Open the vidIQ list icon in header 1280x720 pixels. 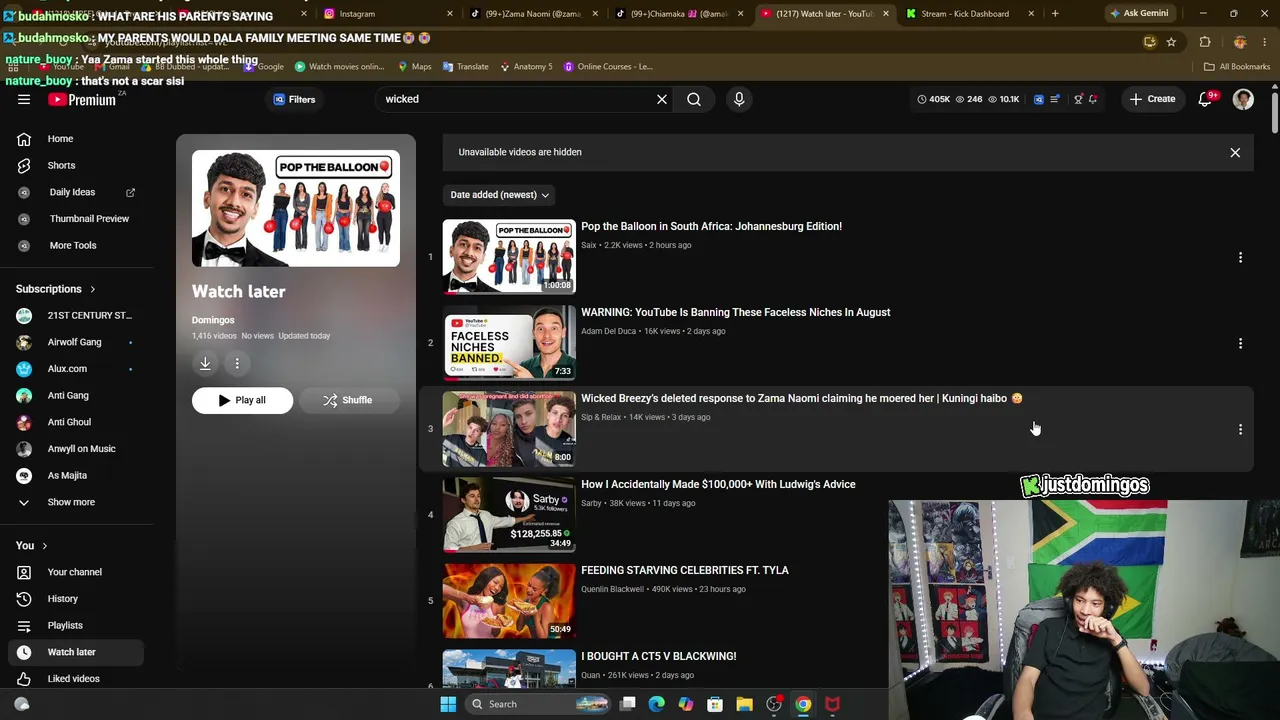pyautogui.click(x=1055, y=99)
